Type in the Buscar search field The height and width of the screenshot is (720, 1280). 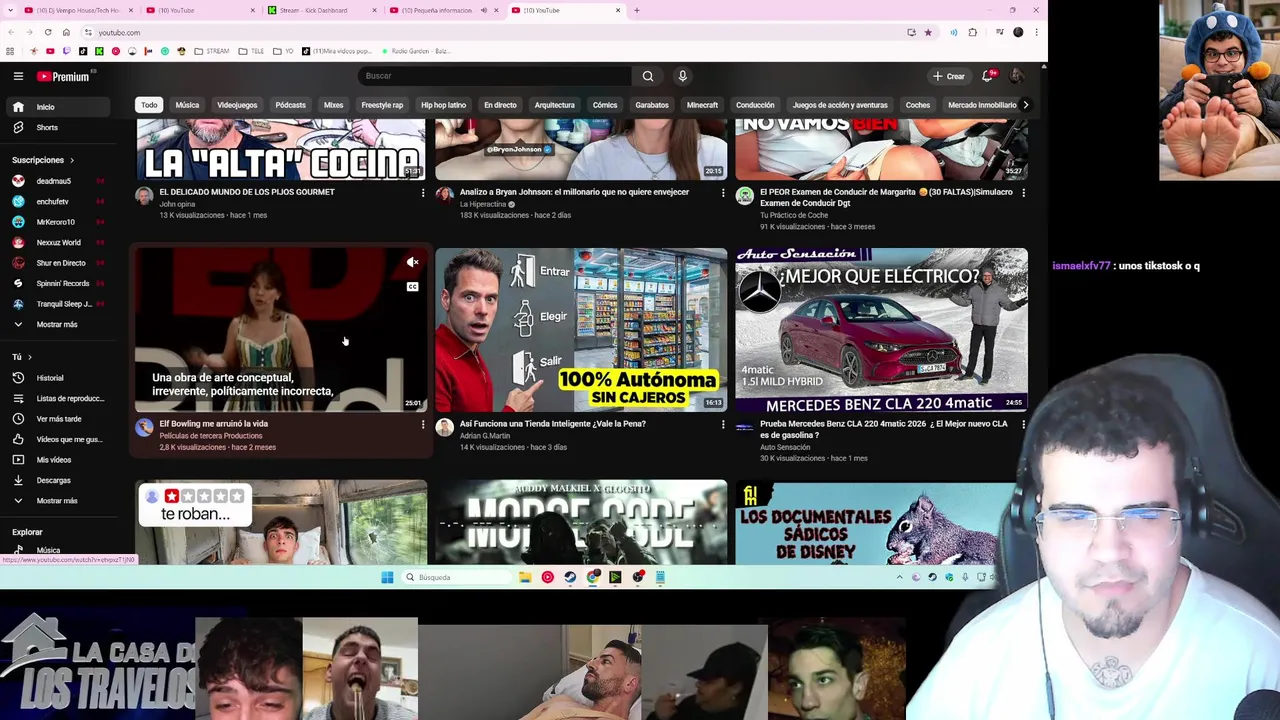coord(495,76)
